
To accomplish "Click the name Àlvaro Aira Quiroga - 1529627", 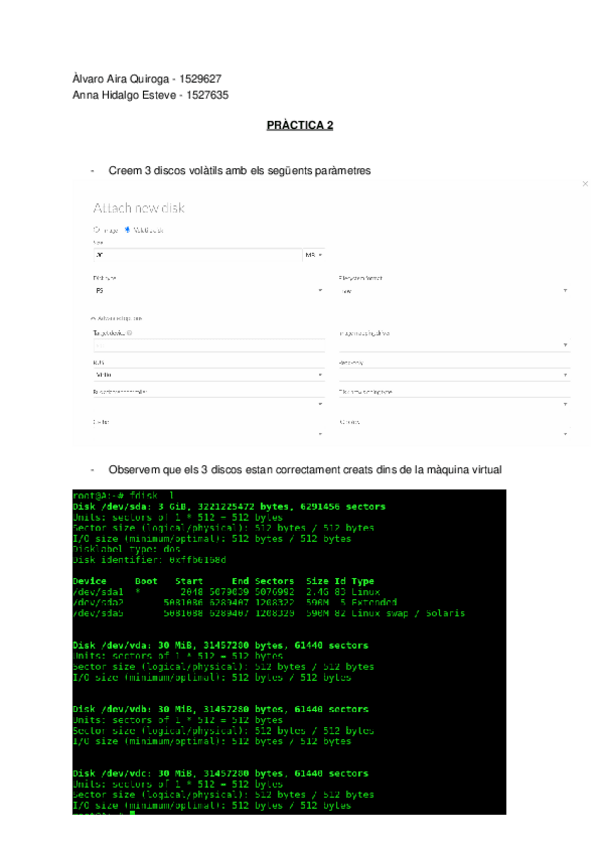I will (147, 79).
